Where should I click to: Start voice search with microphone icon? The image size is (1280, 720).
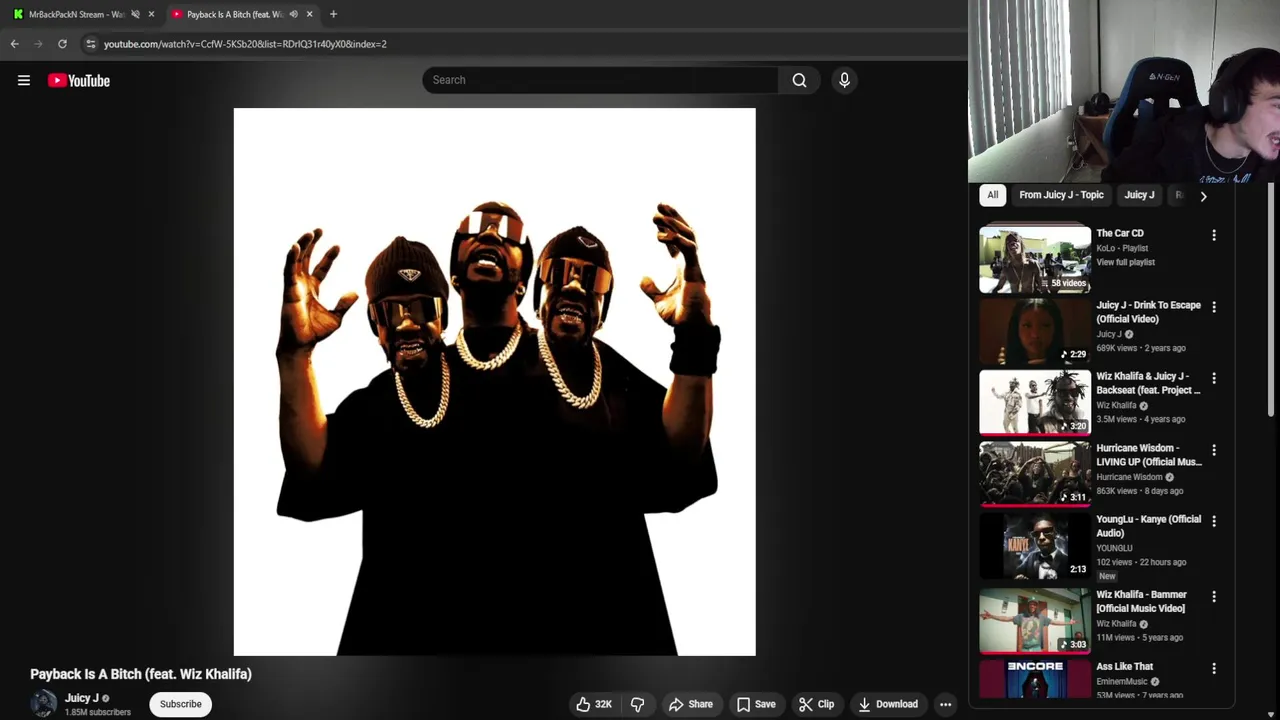coord(844,80)
